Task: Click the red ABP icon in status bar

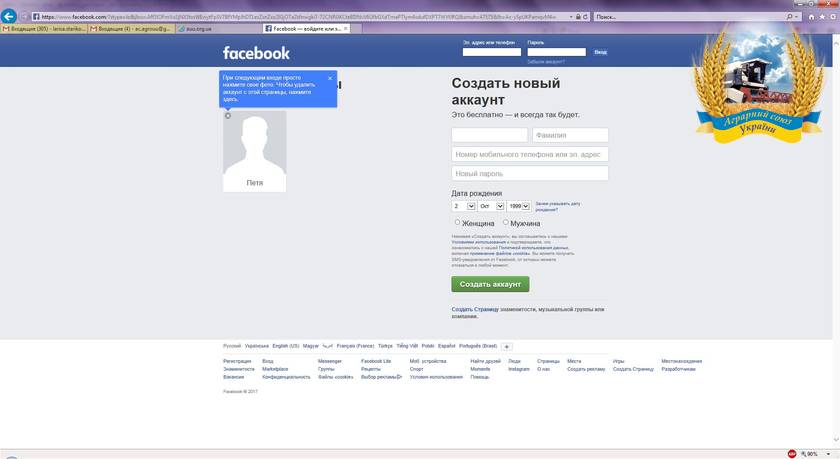Action: coord(792,454)
